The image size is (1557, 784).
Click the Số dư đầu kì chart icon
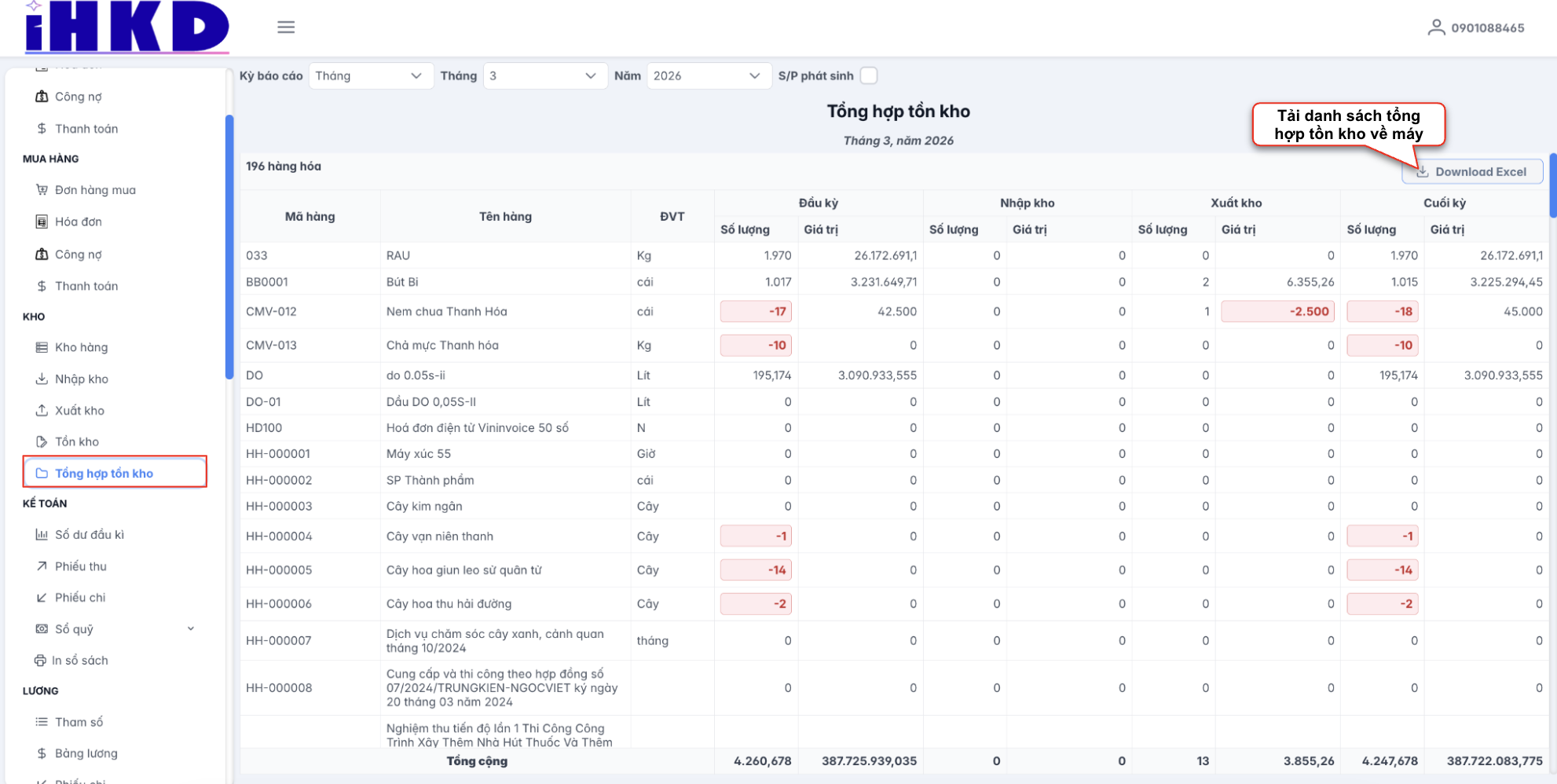coord(42,535)
